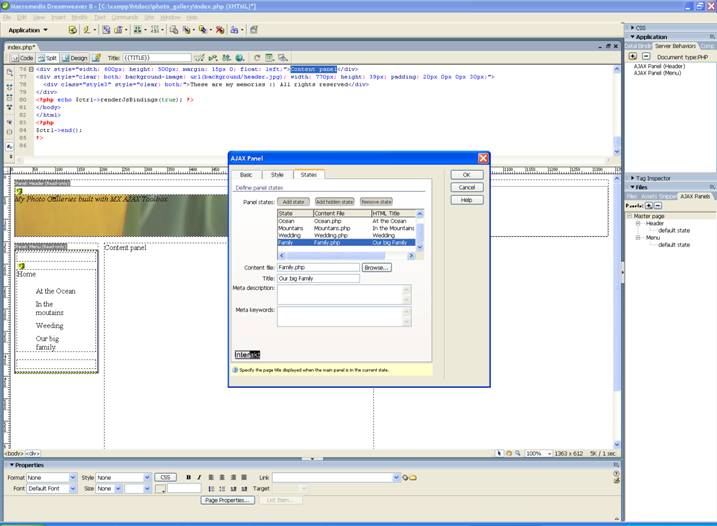
Task: Click the remove panel minus icon in AJAX Panels
Action: tap(658, 206)
